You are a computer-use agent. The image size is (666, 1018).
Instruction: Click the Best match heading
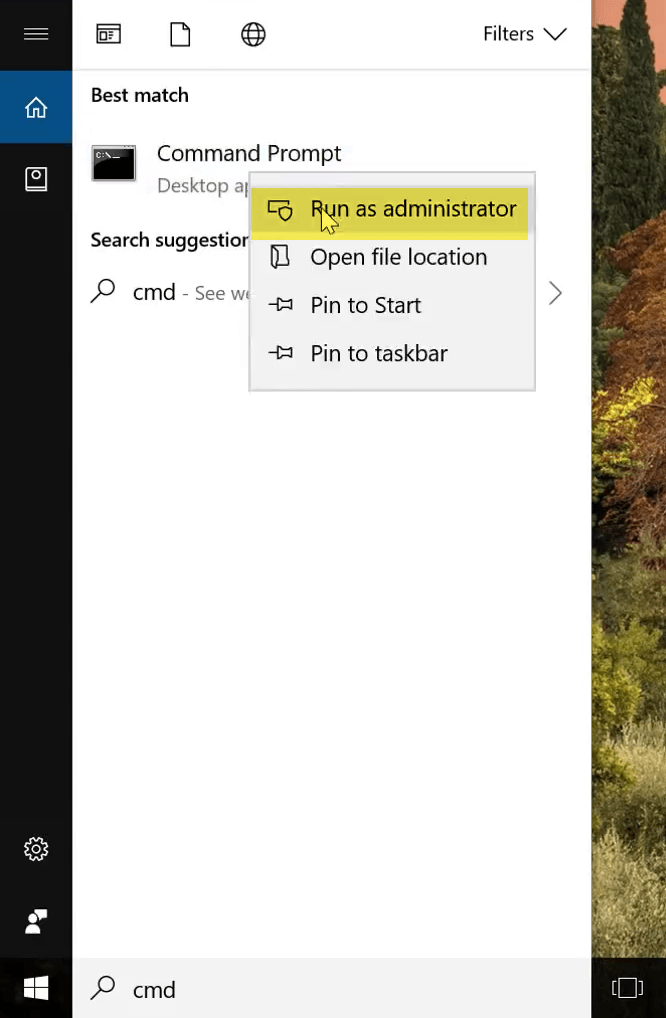click(x=140, y=95)
